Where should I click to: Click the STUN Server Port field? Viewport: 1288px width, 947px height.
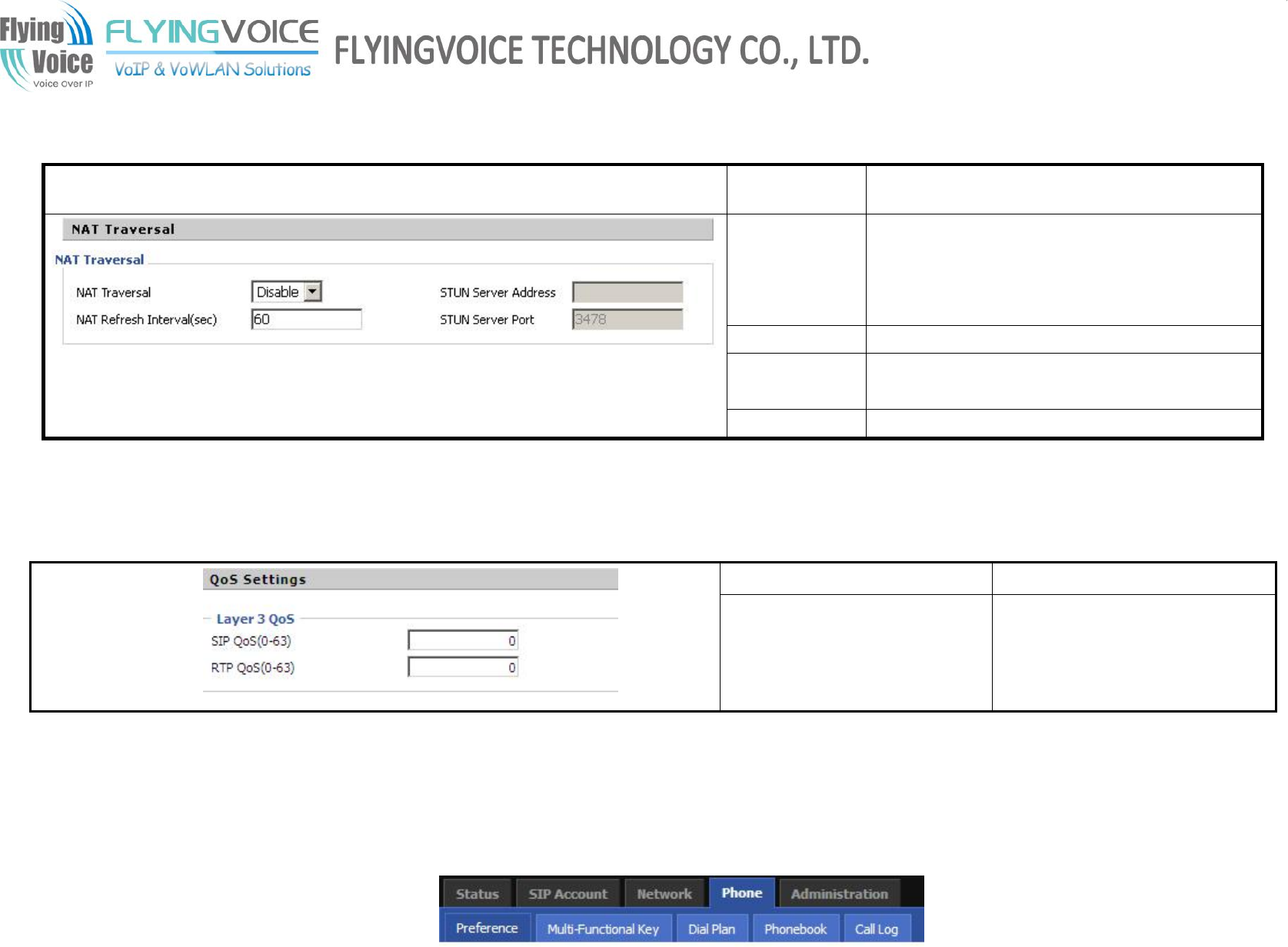(627, 320)
